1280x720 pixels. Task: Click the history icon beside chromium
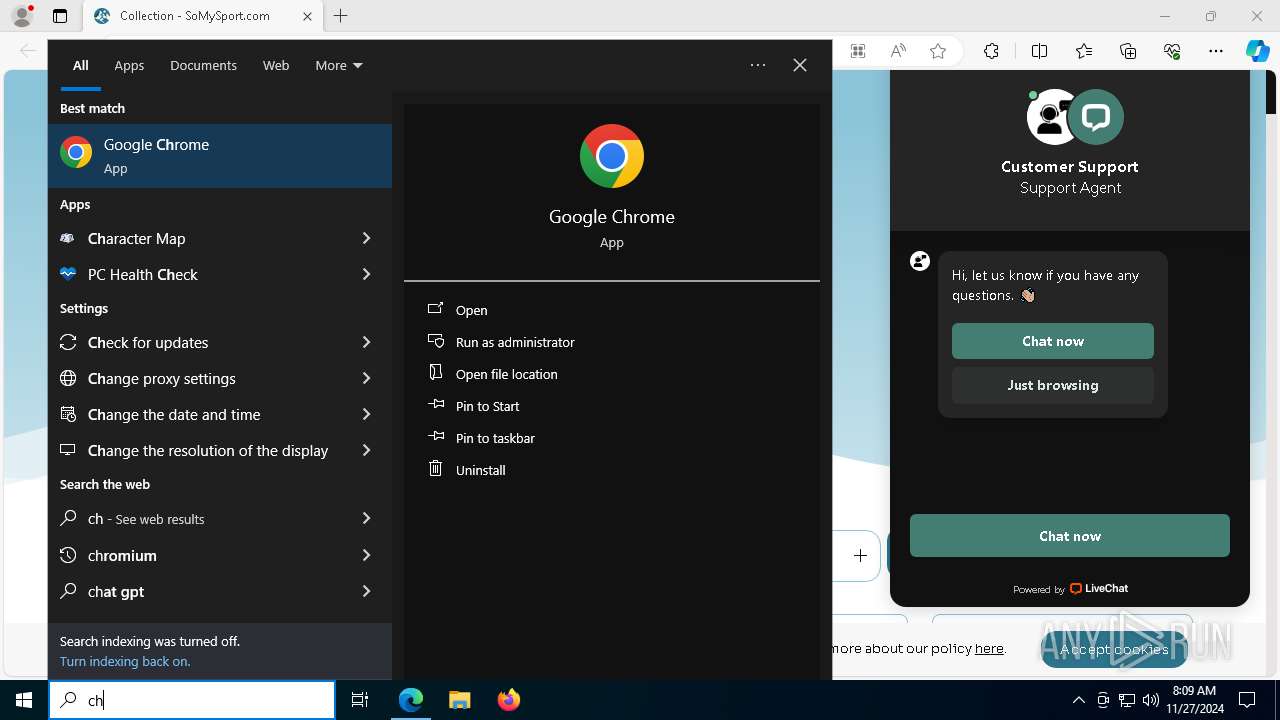coord(68,555)
